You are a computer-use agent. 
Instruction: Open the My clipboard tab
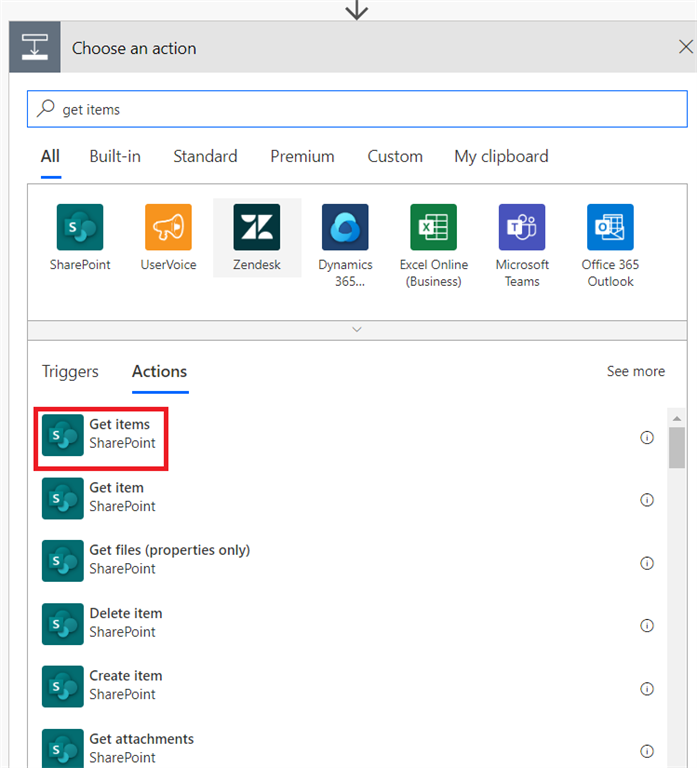pyautogui.click(x=501, y=157)
